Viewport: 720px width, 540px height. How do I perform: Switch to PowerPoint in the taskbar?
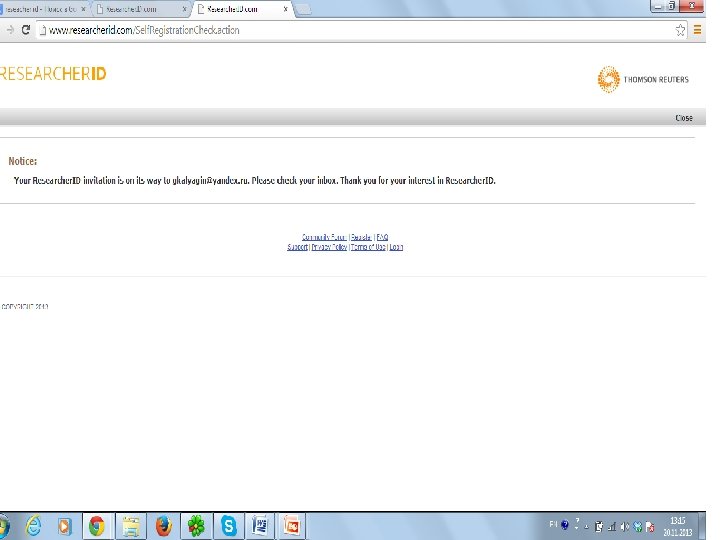(291, 526)
